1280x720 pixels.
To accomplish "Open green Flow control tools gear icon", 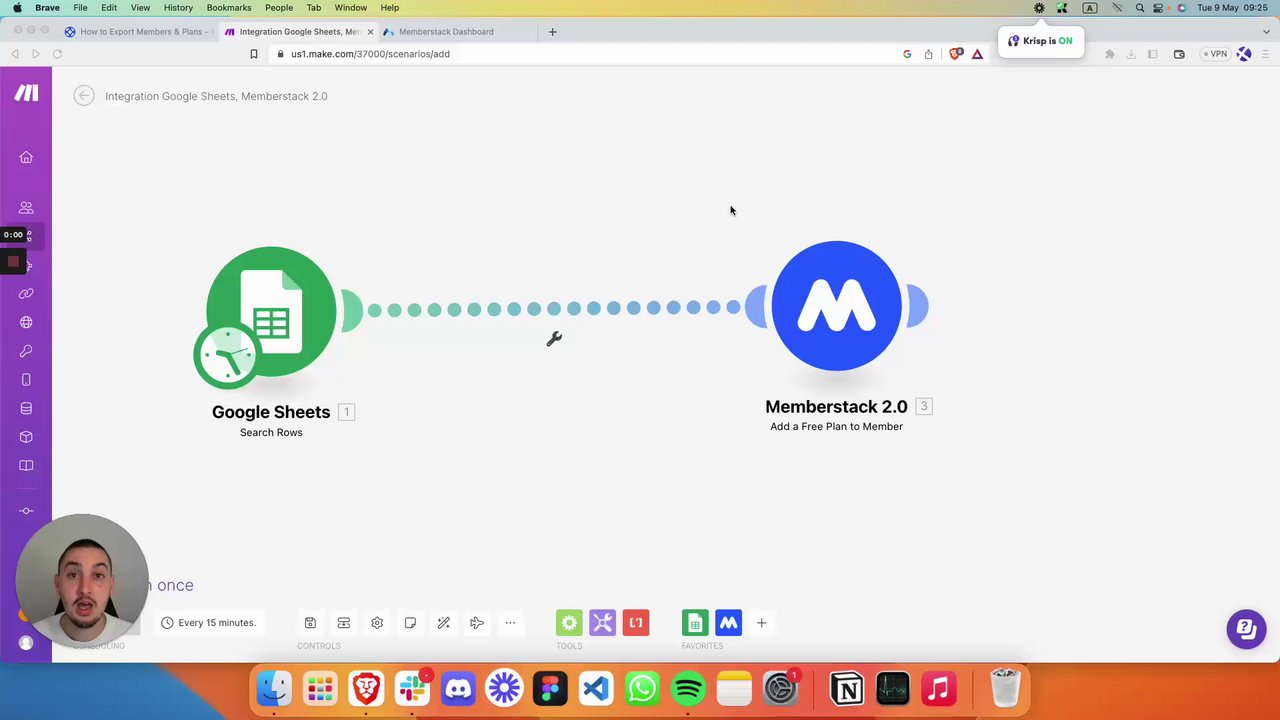I will click(x=569, y=623).
